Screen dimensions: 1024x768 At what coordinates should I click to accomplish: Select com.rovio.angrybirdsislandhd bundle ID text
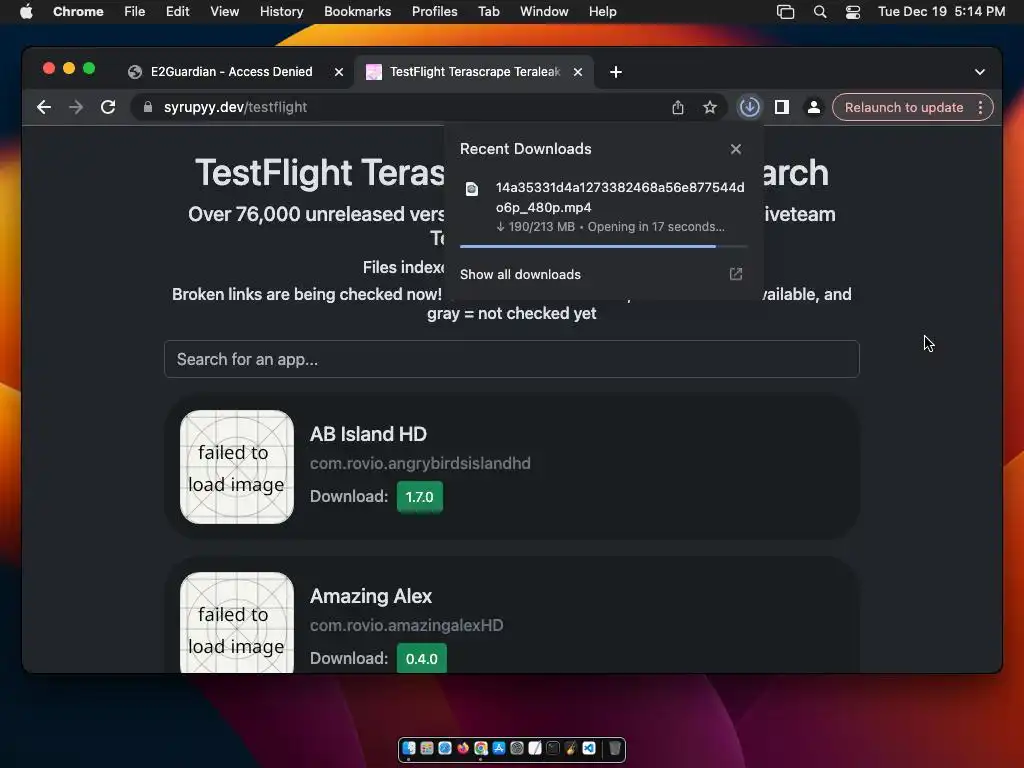[x=420, y=464]
